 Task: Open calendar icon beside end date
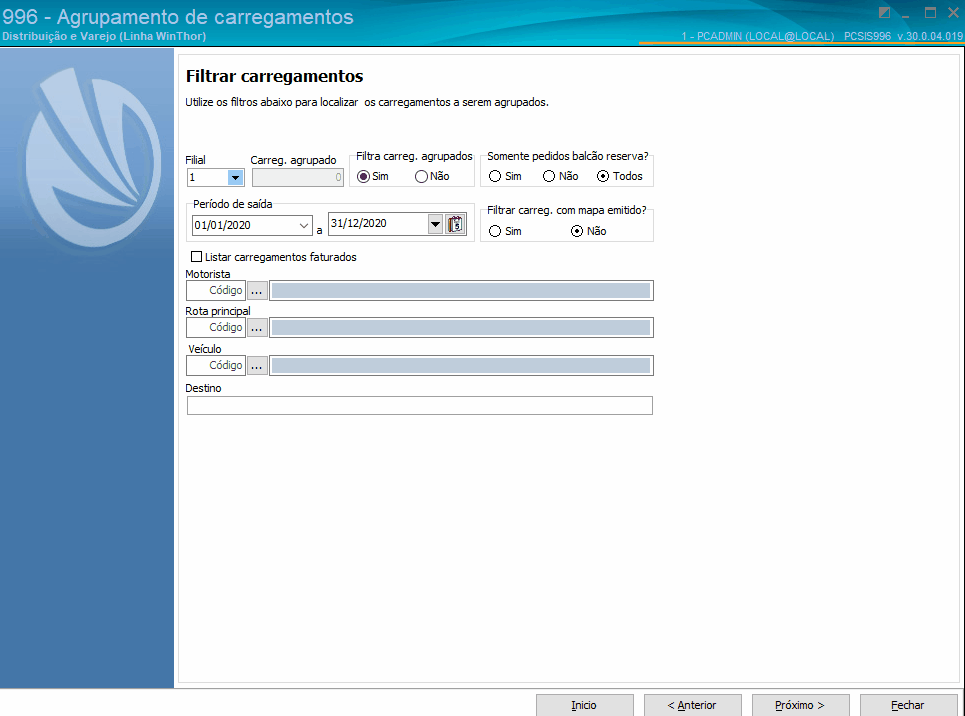[455, 224]
